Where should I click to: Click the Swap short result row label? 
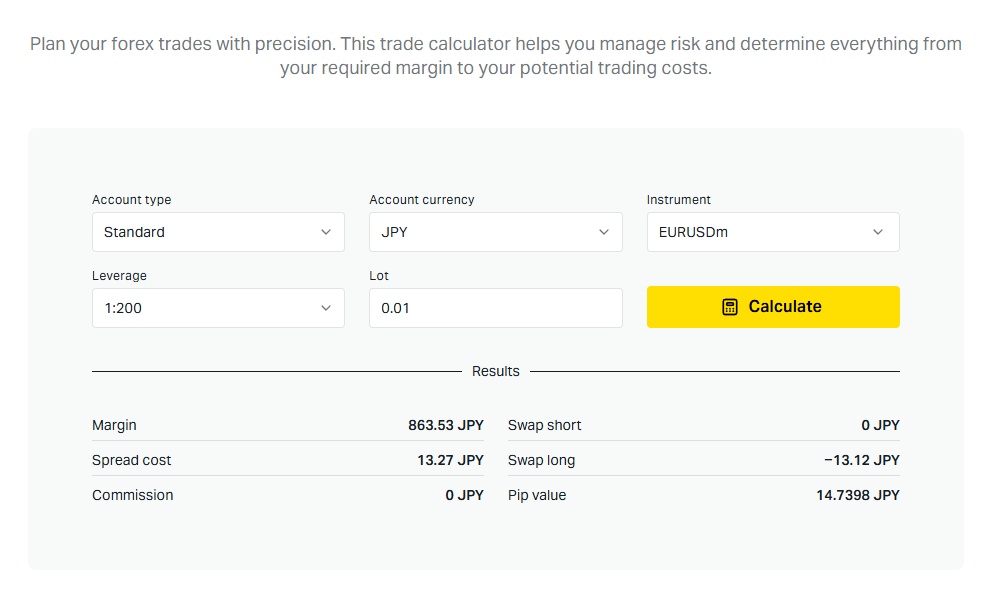coord(545,425)
